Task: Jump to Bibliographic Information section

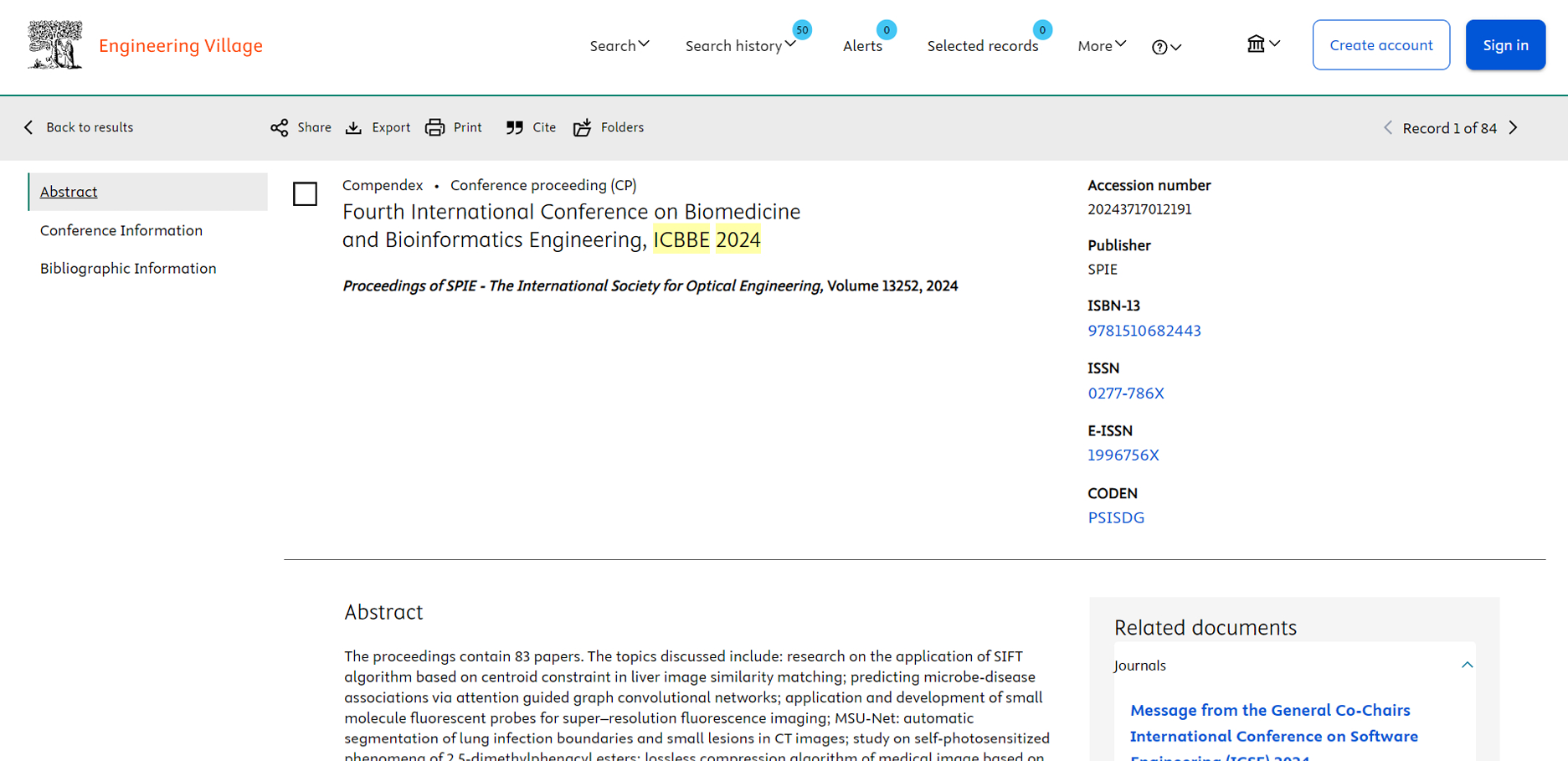Action: coord(128,268)
